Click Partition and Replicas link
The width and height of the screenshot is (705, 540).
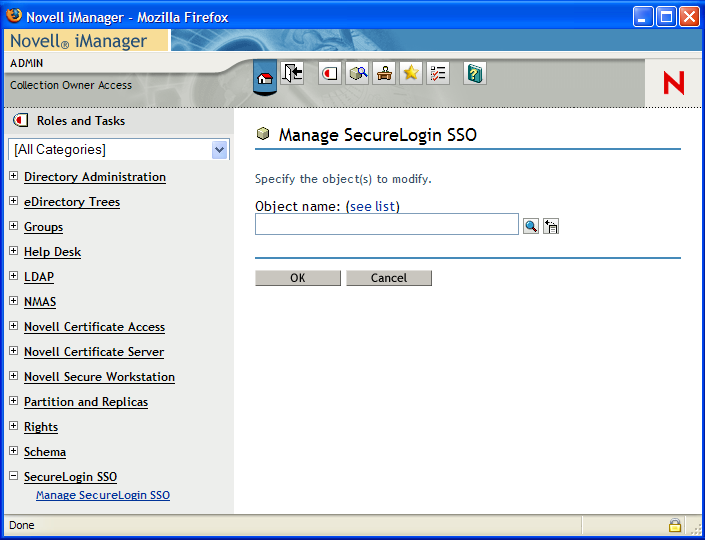(86, 402)
